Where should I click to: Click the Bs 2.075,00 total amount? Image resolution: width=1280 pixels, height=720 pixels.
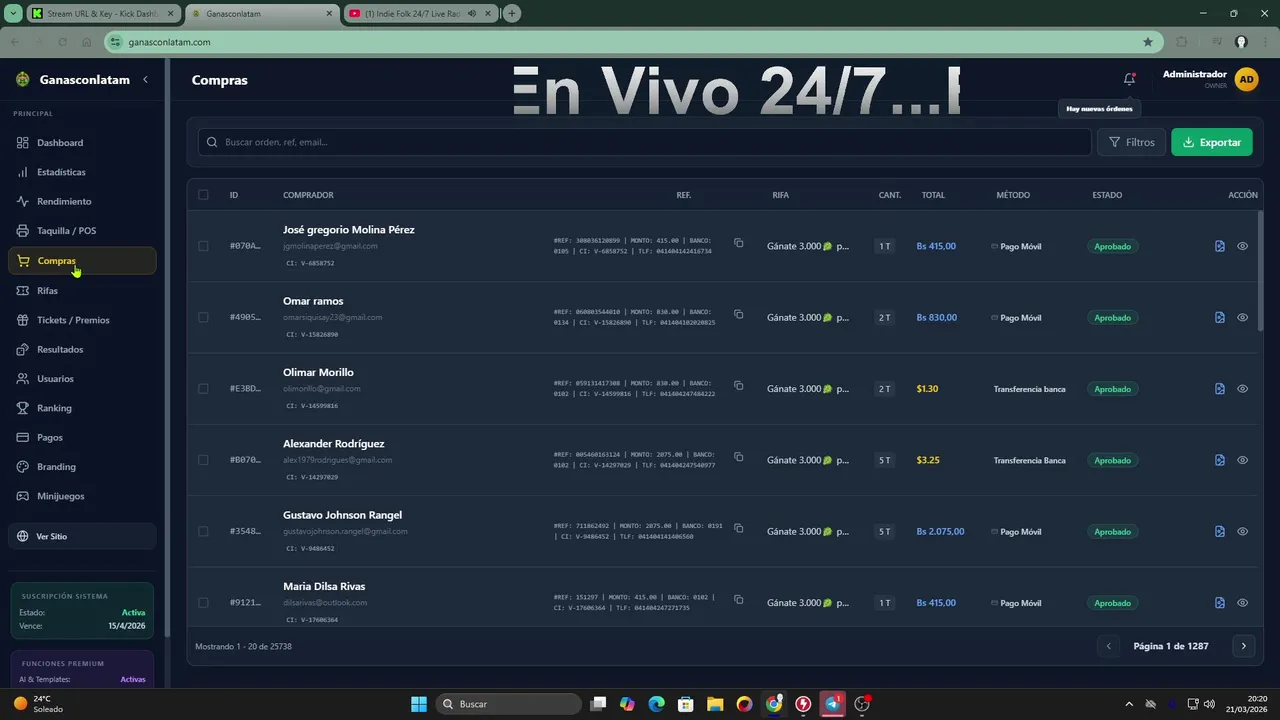point(940,532)
